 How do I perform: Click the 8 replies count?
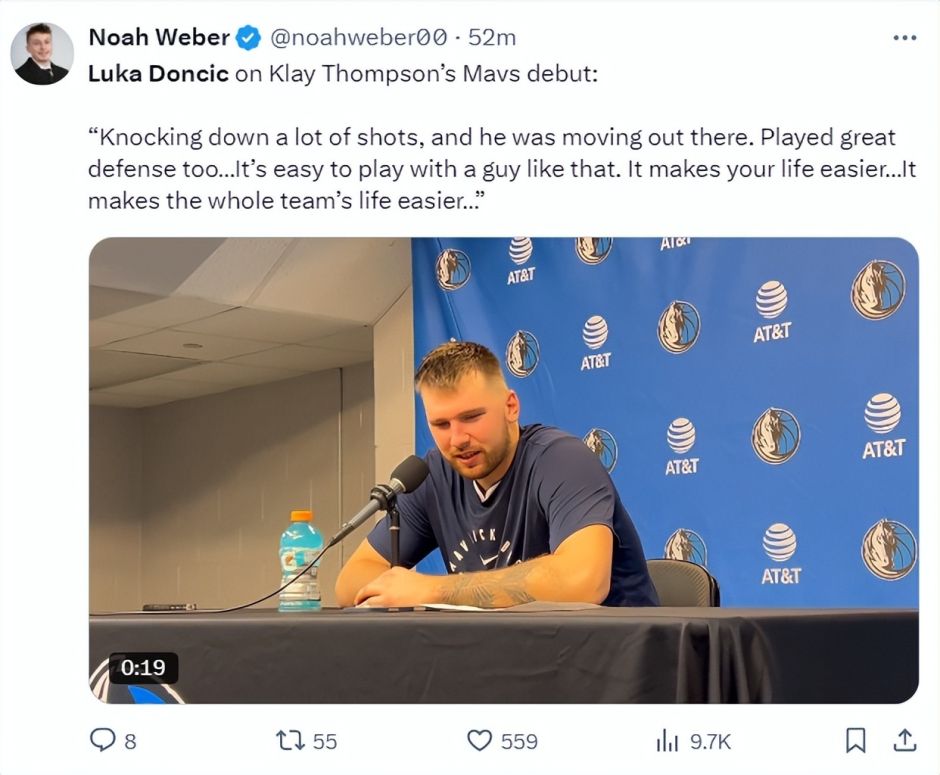pyautogui.click(x=130, y=741)
